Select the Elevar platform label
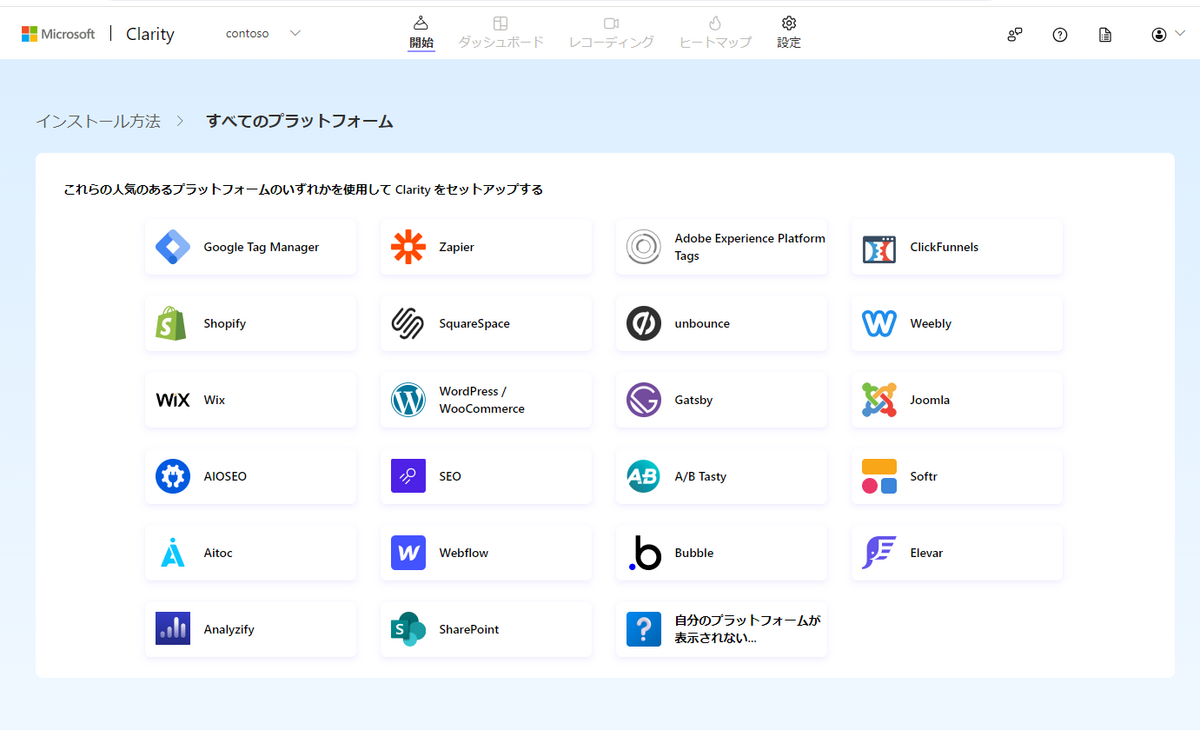Screen dimensions: 1200x730 pos(926,553)
